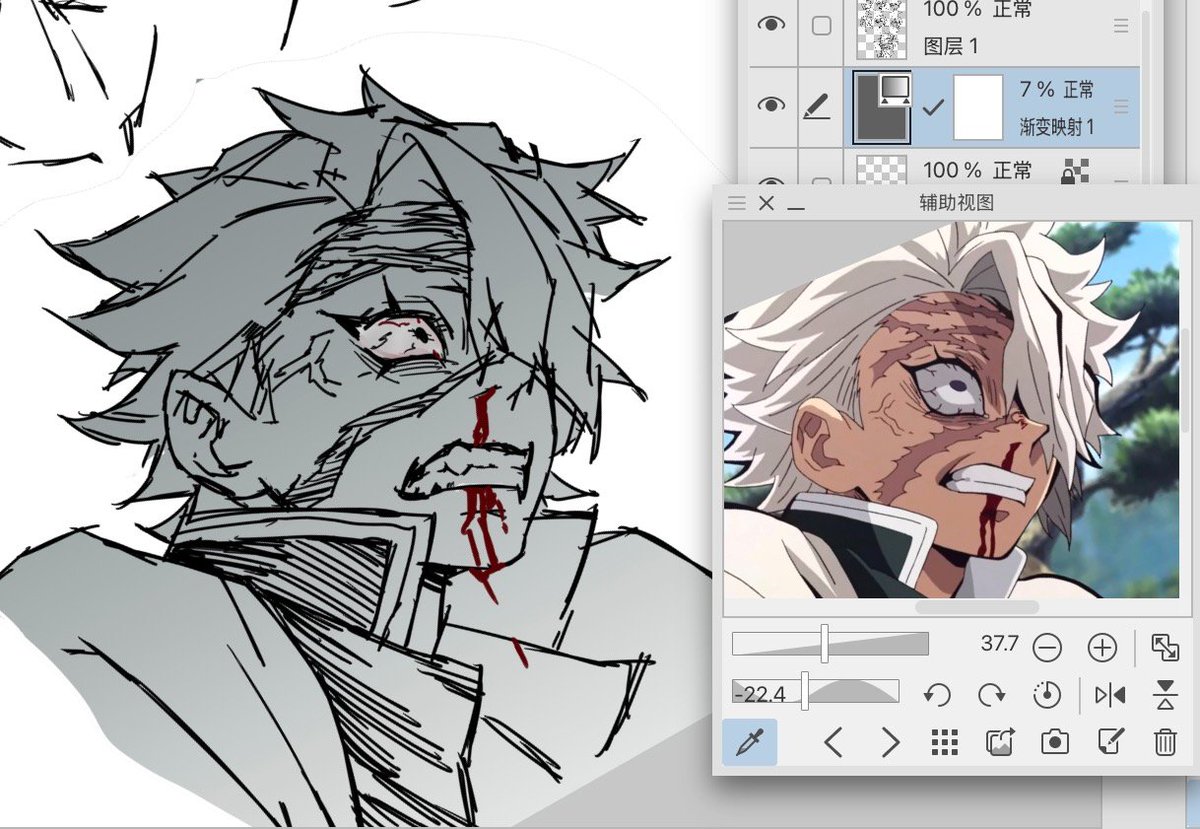Viewport: 1200px width, 829px height.
Task: Click the horizontal scrollbar under reference image
Action: coord(977,607)
